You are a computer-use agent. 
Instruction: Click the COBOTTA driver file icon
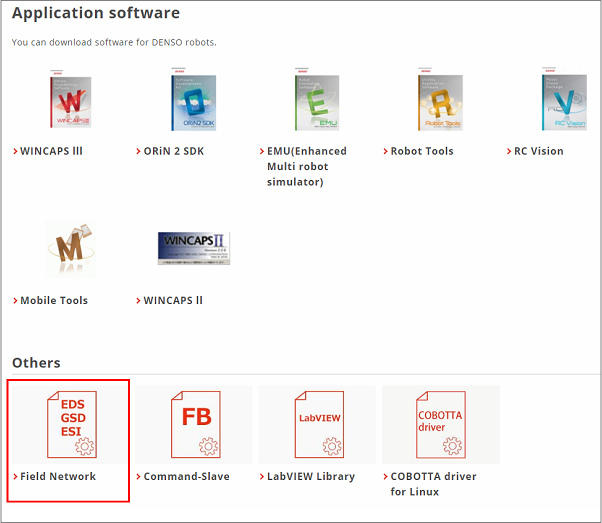click(x=440, y=424)
